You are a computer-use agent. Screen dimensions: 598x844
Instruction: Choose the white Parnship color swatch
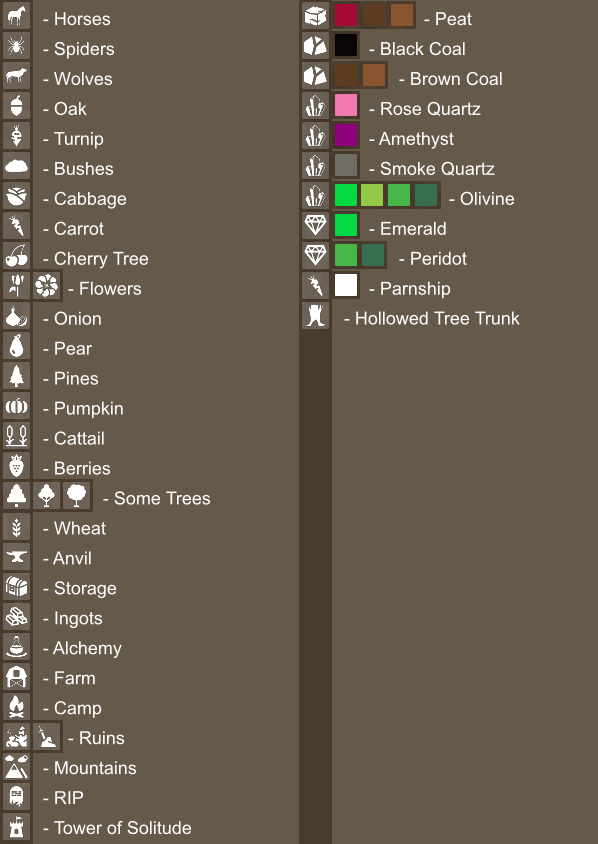tap(346, 285)
